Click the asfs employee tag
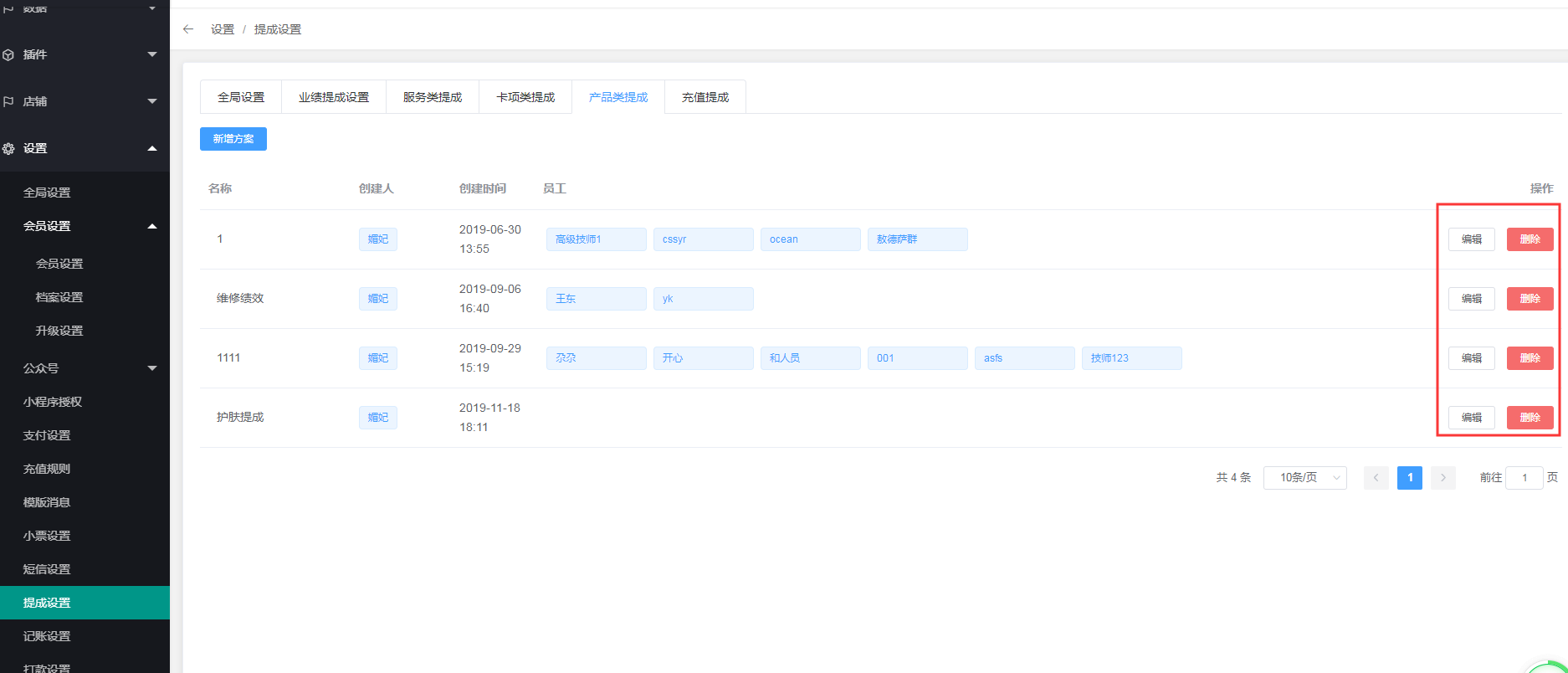Viewport: 1568px width, 673px height. (x=1024, y=358)
